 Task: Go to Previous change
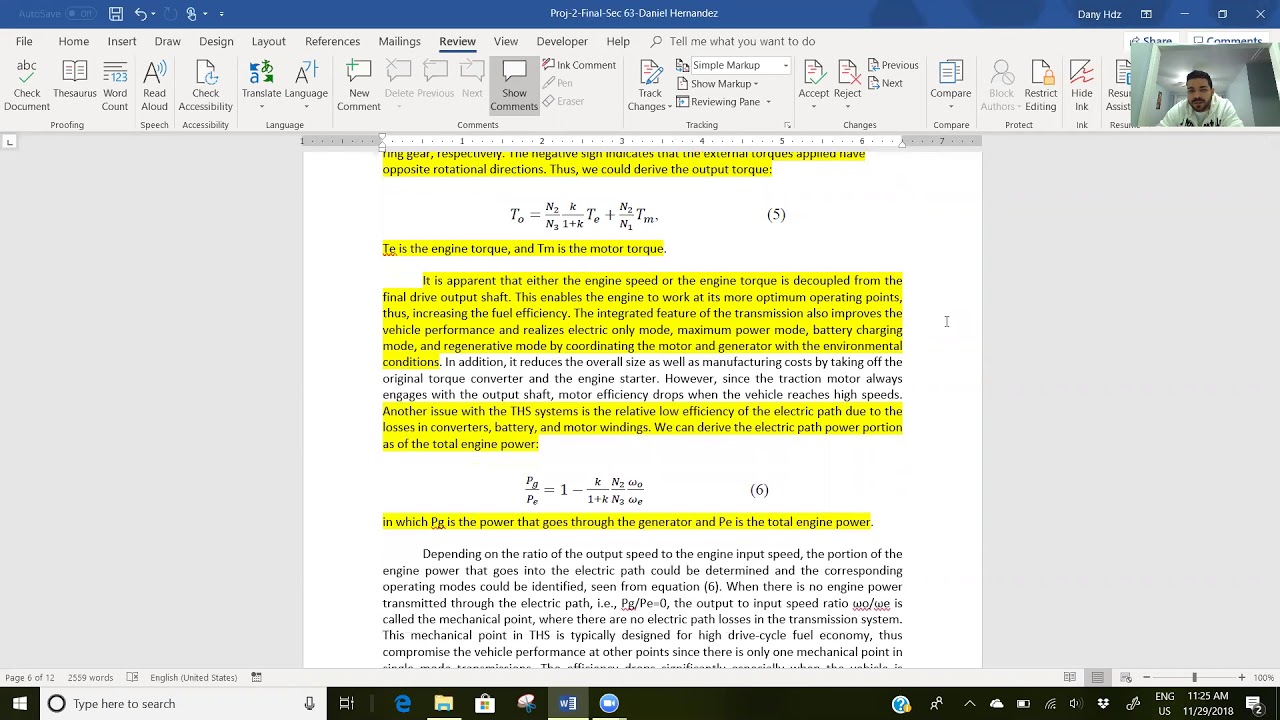tap(892, 65)
